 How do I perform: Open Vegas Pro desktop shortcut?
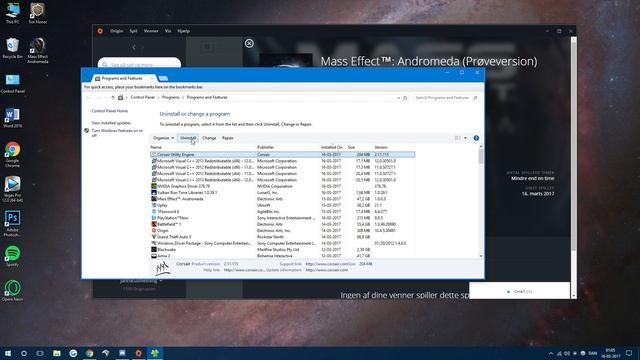point(12,189)
